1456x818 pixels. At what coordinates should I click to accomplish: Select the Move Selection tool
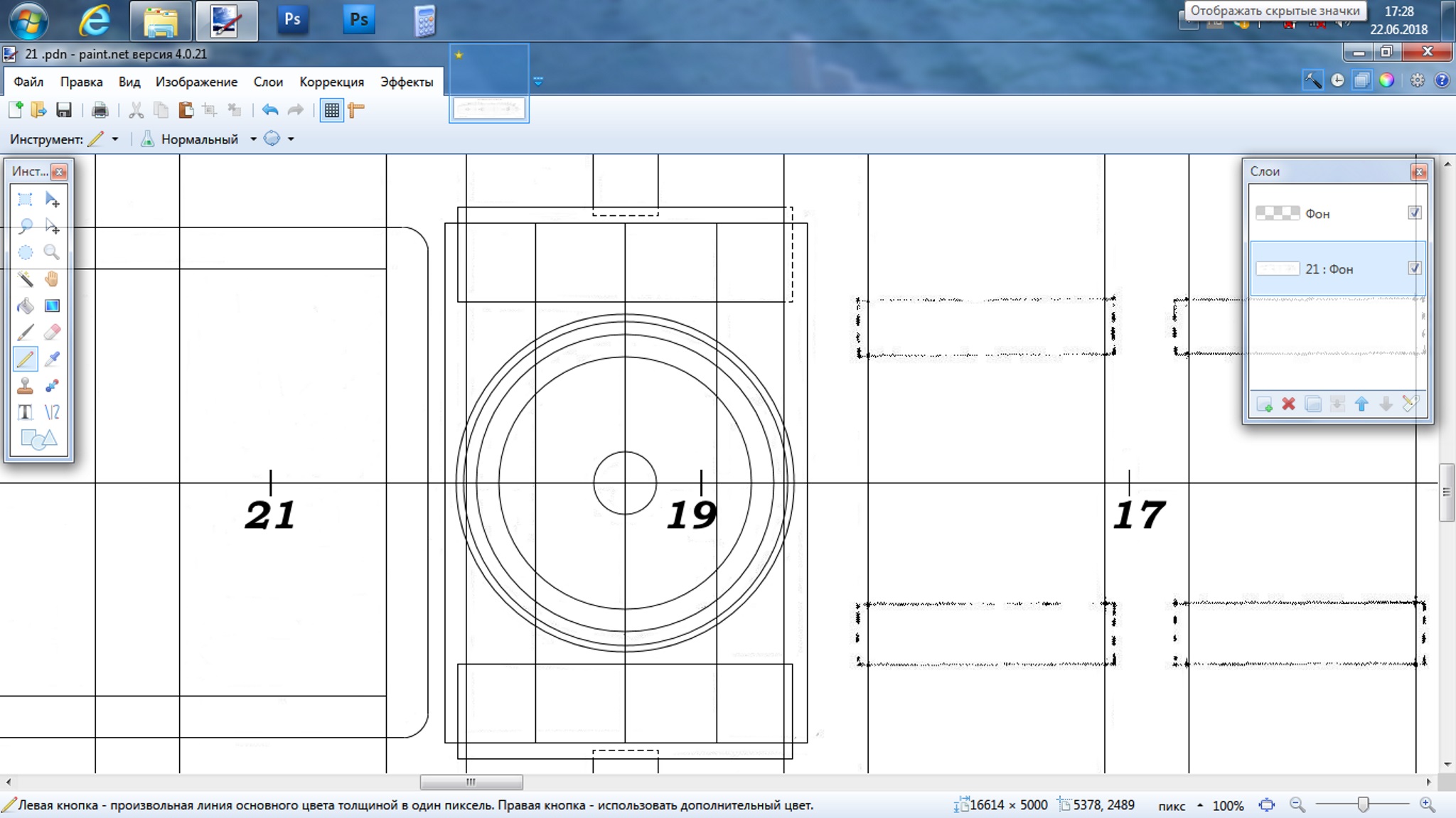(x=52, y=226)
